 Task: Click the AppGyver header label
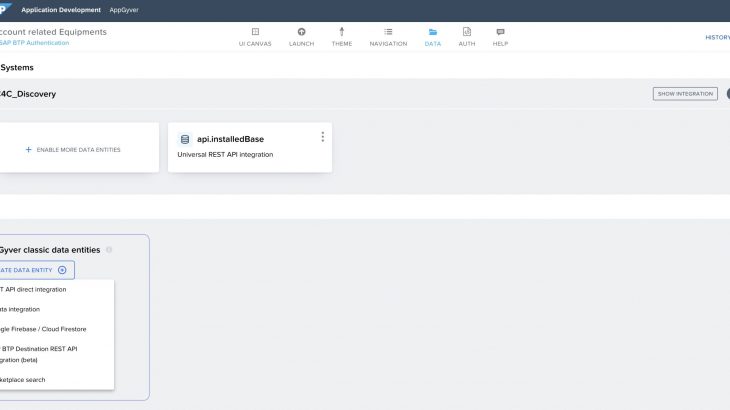[124, 10]
